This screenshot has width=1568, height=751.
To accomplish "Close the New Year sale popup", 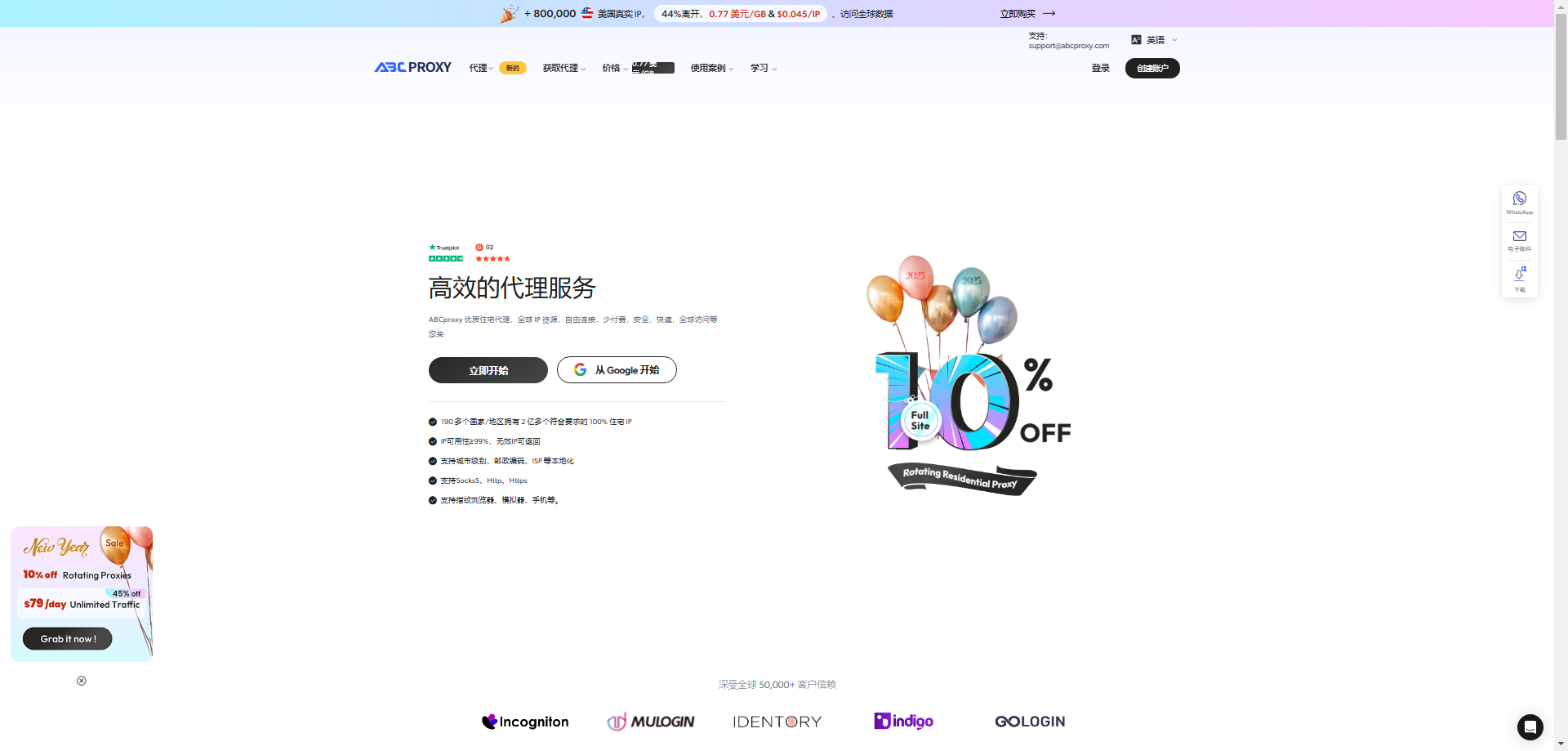I will click(x=82, y=681).
